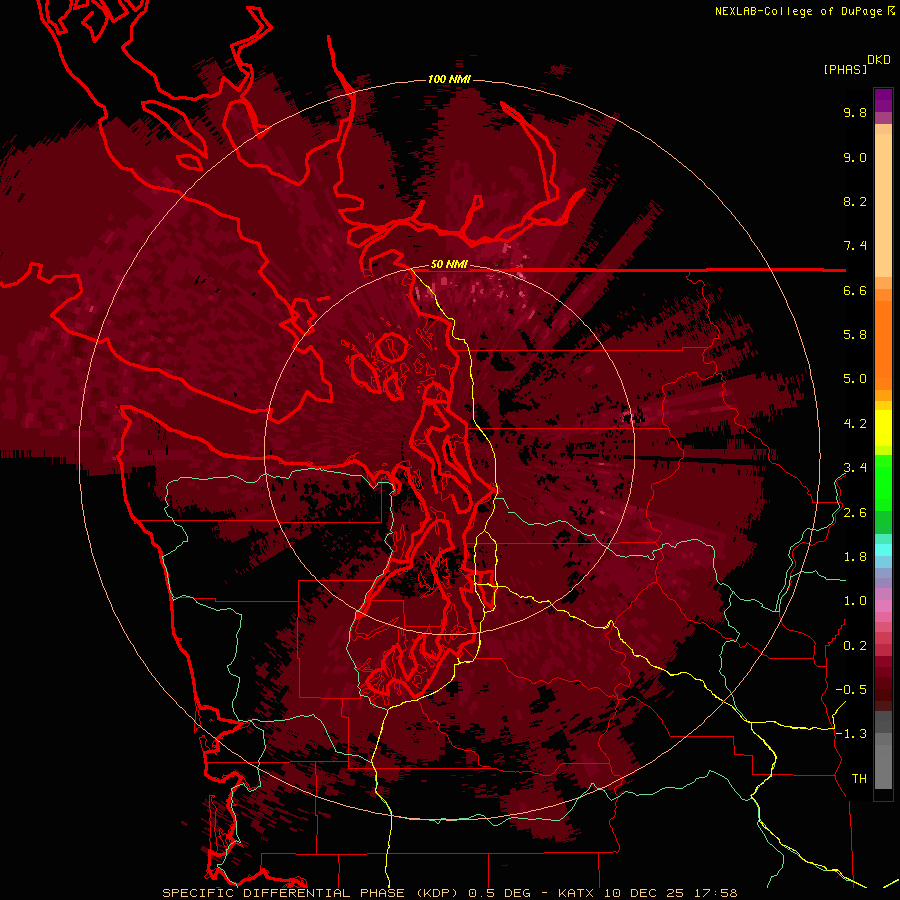Click the 9.0 legend value
Viewport: 900px width, 900px height.
pos(855,157)
